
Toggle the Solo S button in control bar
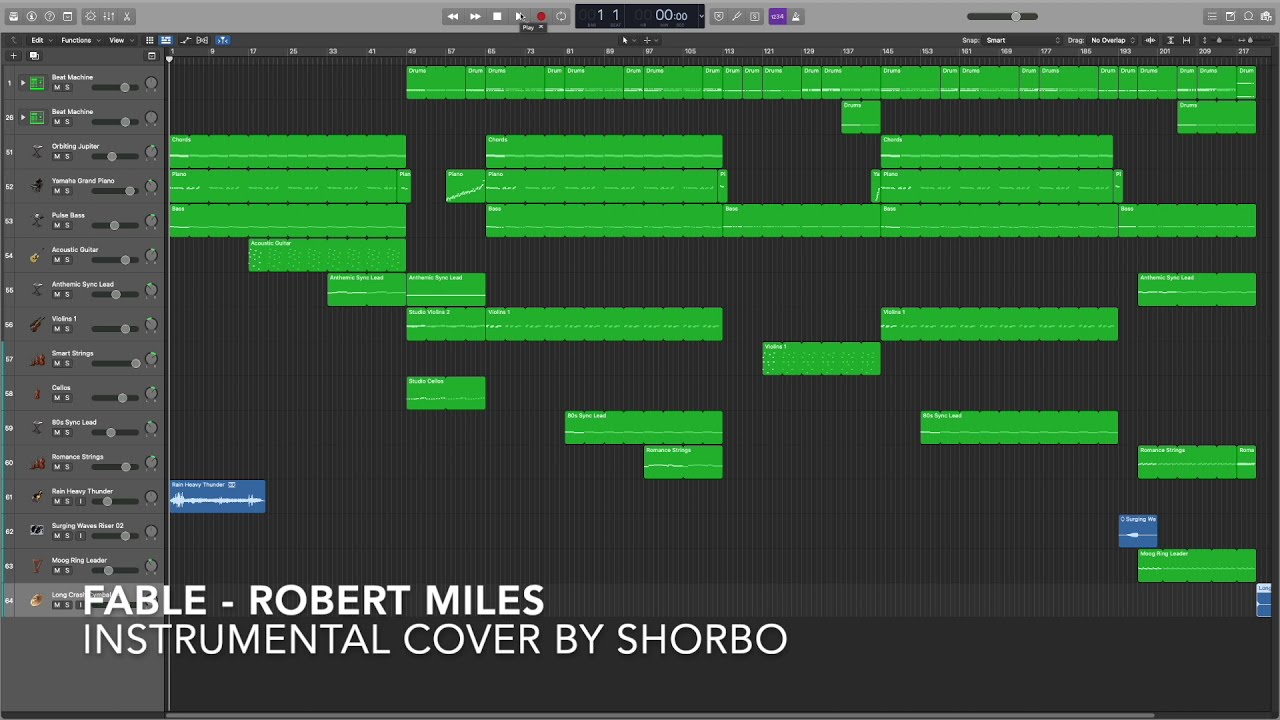755,16
